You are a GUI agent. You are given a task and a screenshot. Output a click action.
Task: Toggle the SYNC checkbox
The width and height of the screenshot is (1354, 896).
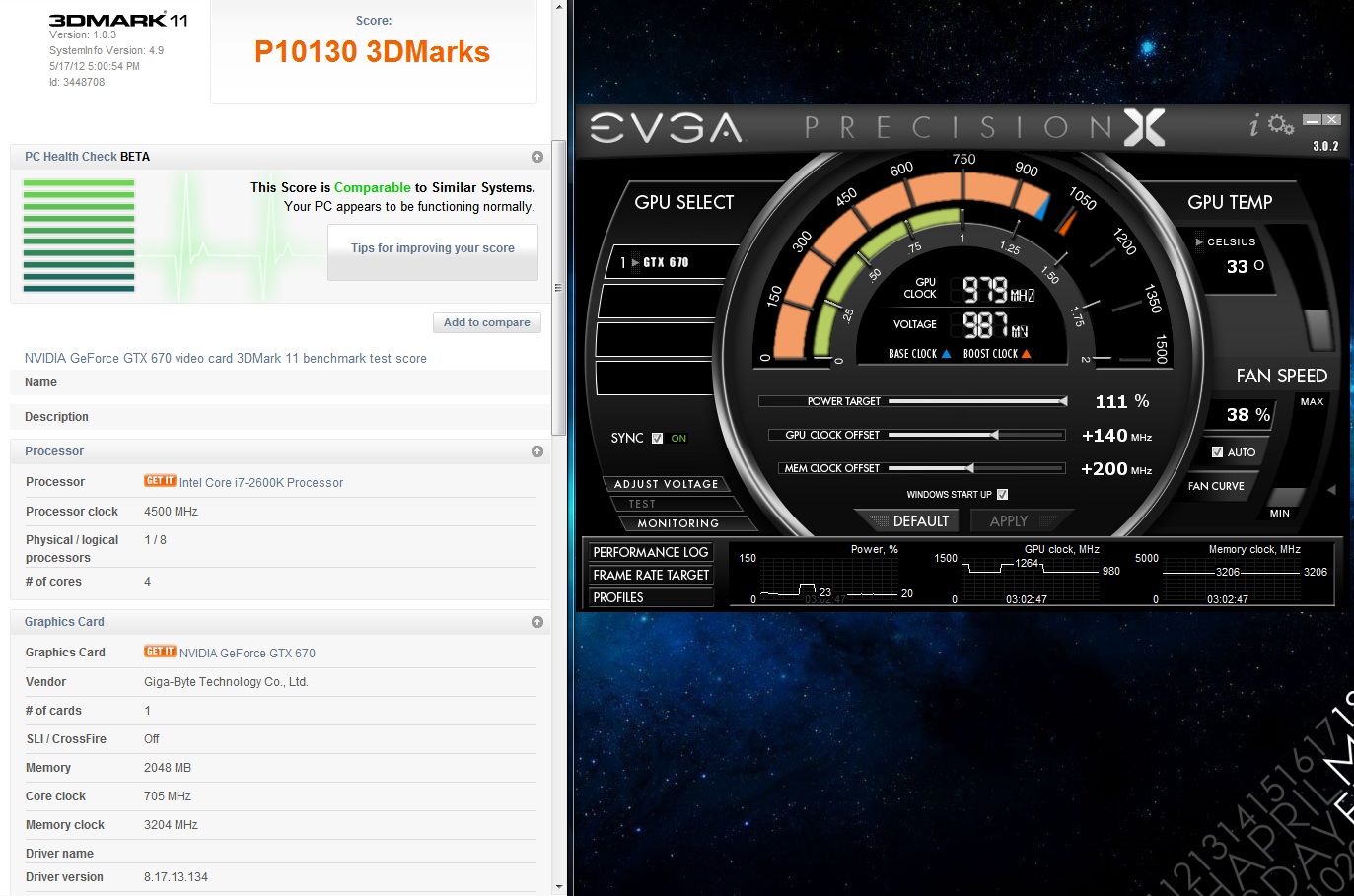[x=657, y=439]
